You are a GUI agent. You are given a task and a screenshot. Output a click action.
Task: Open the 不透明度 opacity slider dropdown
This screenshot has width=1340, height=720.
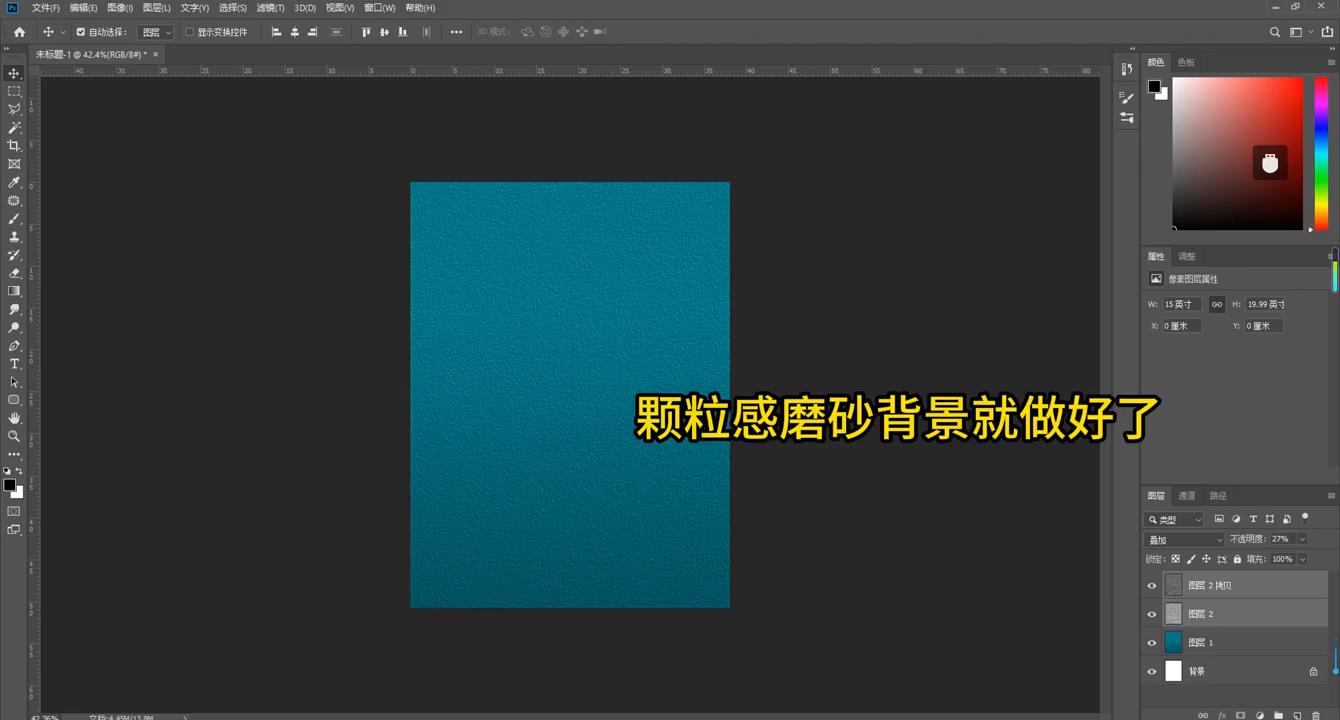[1302, 539]
